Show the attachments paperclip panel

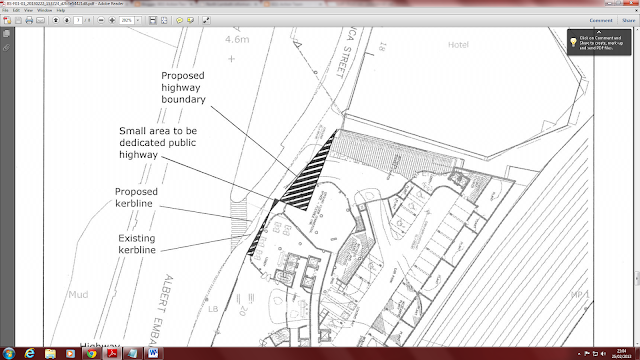coord(7,48)
